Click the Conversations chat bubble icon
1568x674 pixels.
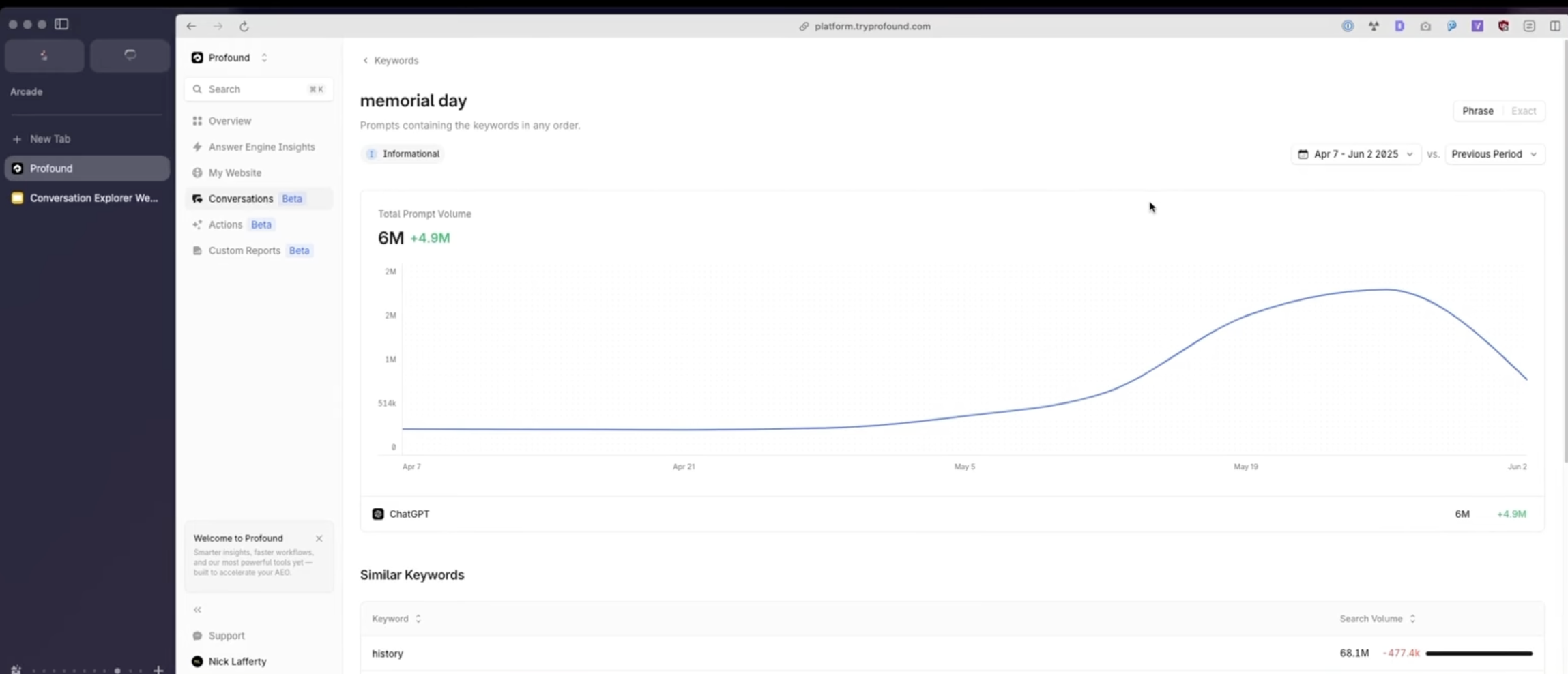pos(197,199)
